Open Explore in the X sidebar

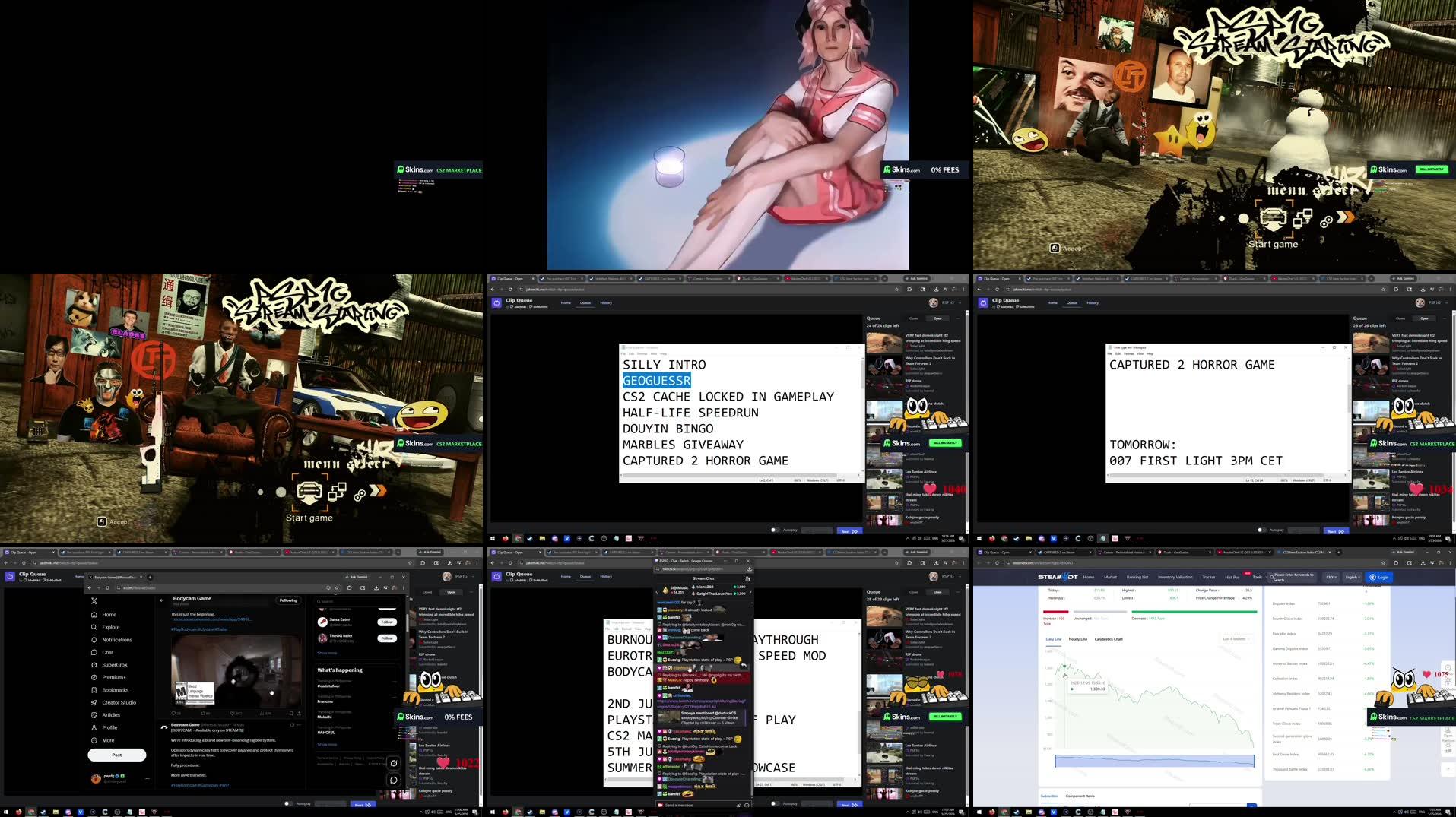(106, 627)
